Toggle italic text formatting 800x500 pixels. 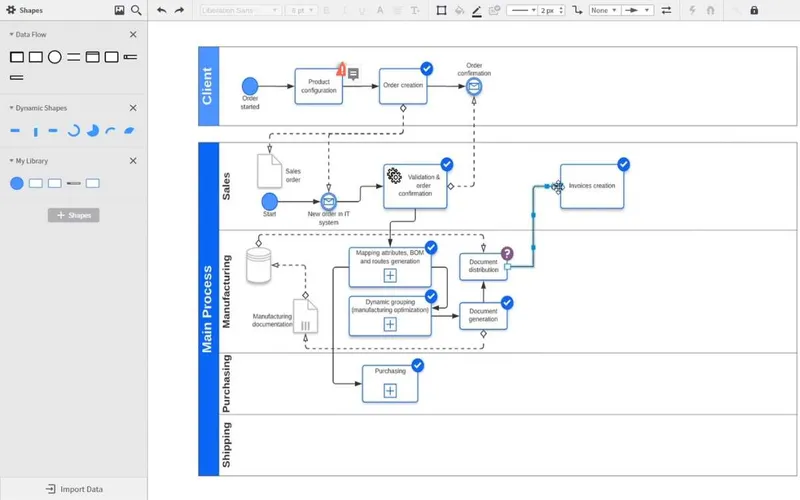point(344,10)
